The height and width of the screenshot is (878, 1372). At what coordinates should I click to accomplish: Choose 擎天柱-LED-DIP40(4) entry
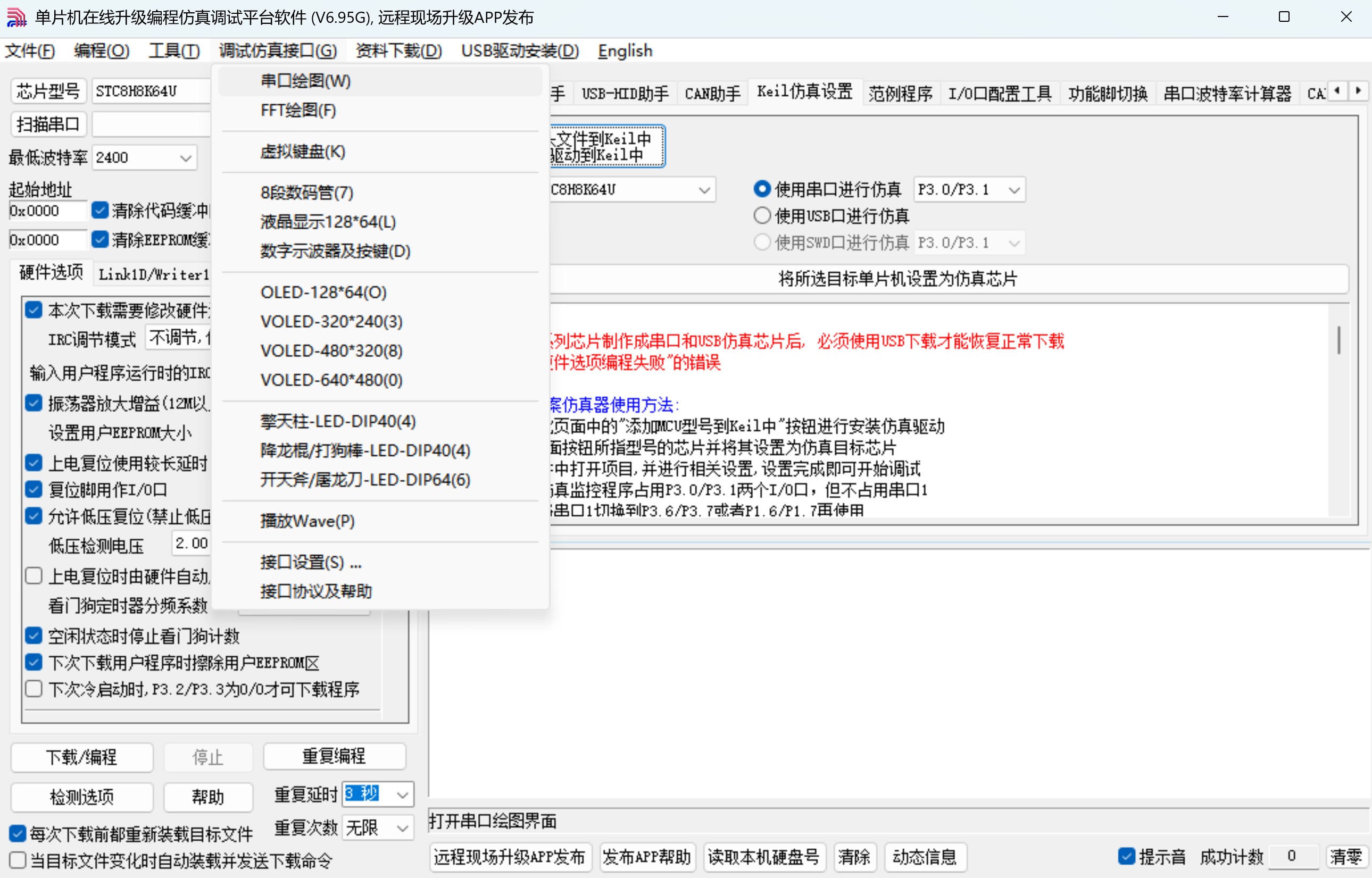380,421
